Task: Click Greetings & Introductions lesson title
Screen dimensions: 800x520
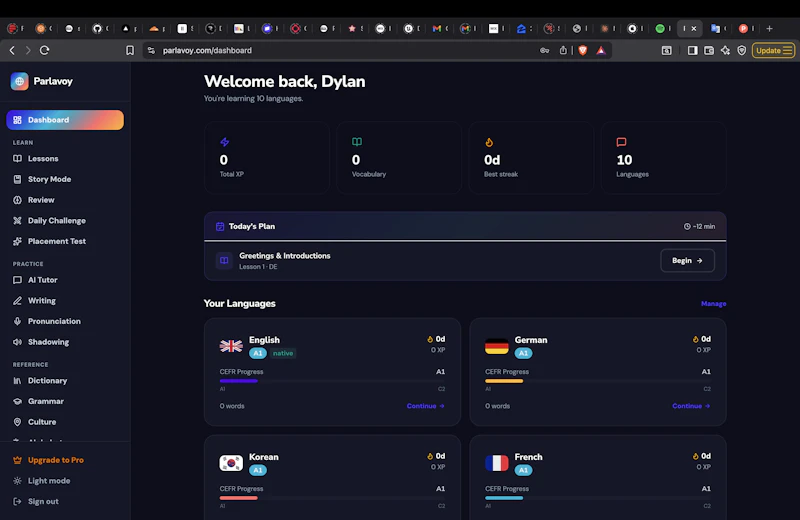Action: [285, 256]
